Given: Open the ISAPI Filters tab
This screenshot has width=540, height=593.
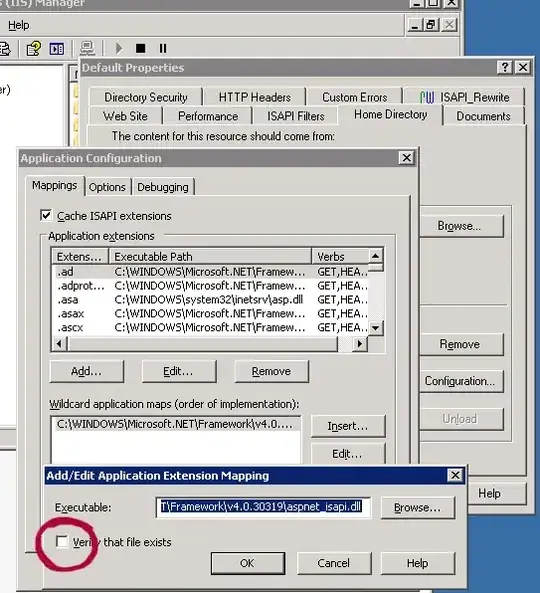Looking at the screenshot, I should click(x=296, y=116).
